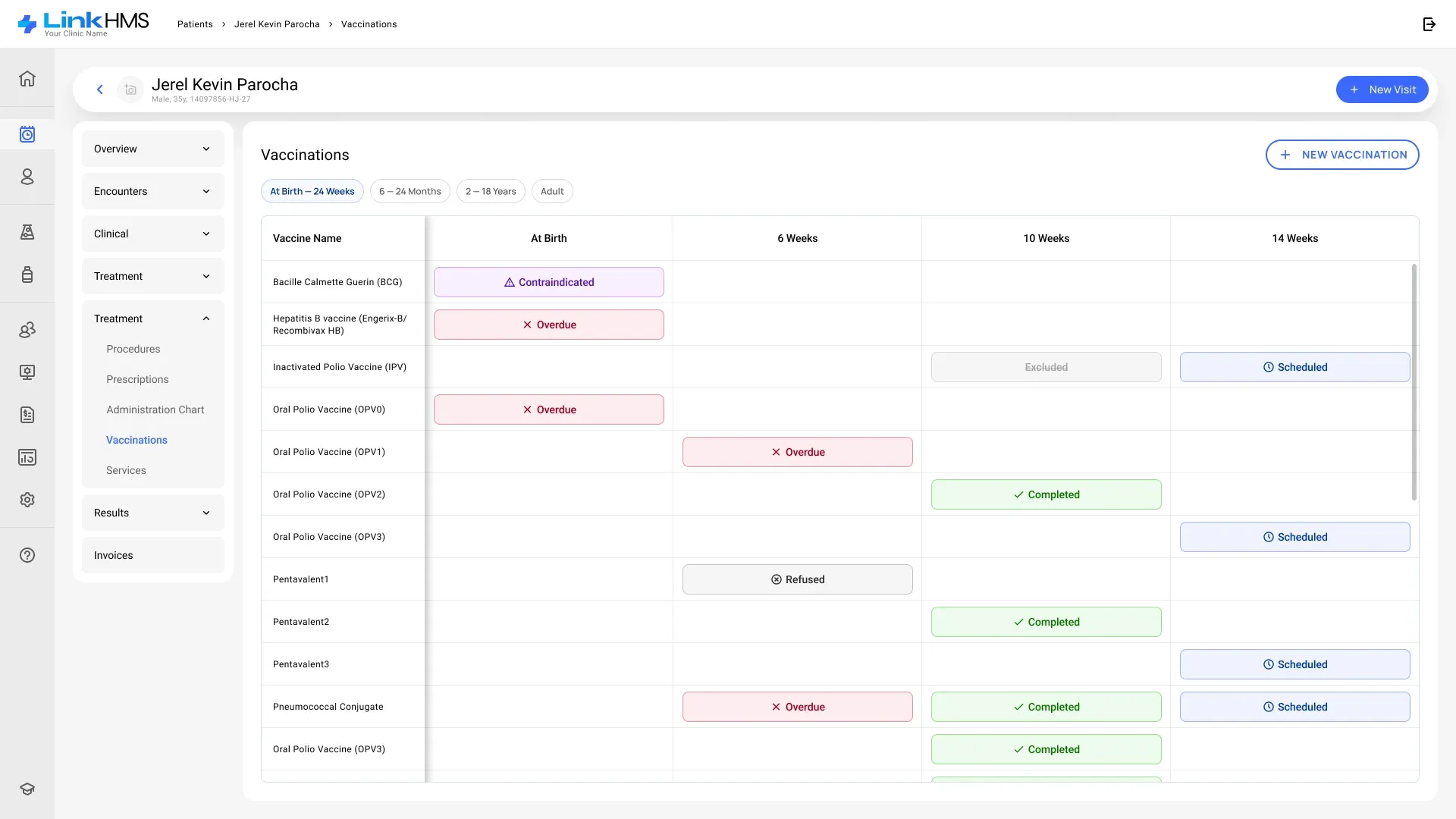Click the patient photo camera placeholder
This screenshot has height=819, width=1456.
pyautogui.click(x=130, y=89)
